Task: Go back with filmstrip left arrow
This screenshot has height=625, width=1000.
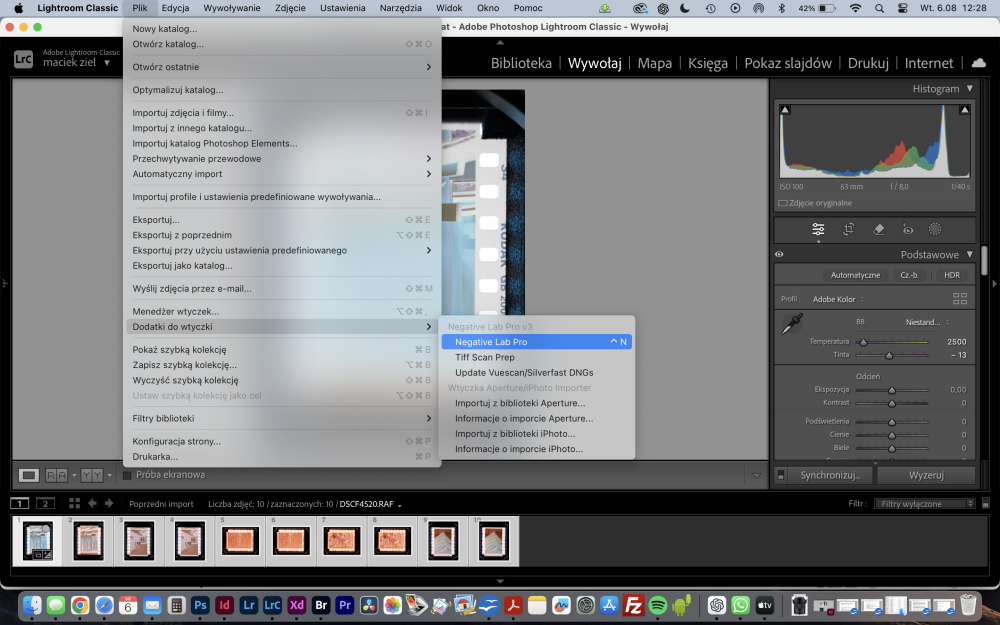Action: coord(92,503)
